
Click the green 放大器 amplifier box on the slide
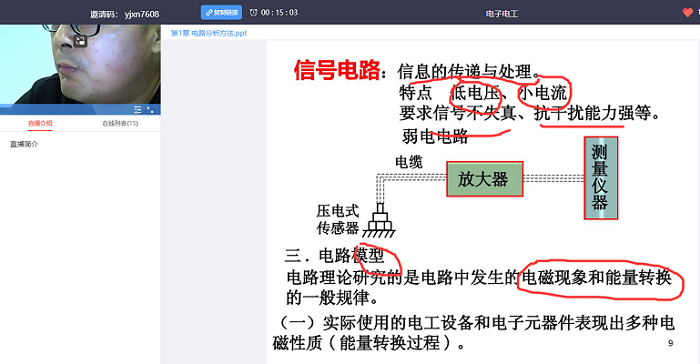485,179
